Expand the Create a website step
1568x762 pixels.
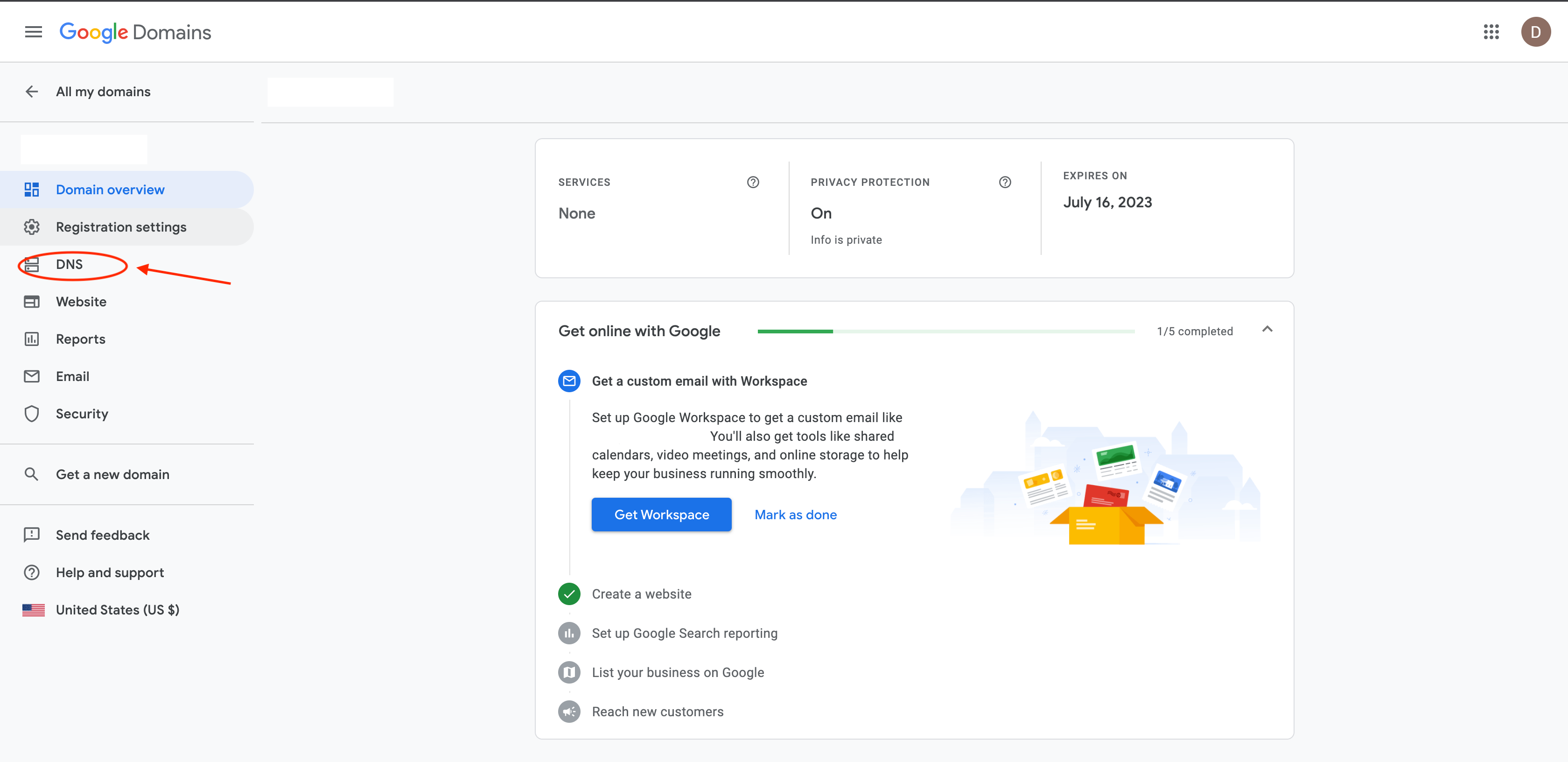[x=642, y=594]
